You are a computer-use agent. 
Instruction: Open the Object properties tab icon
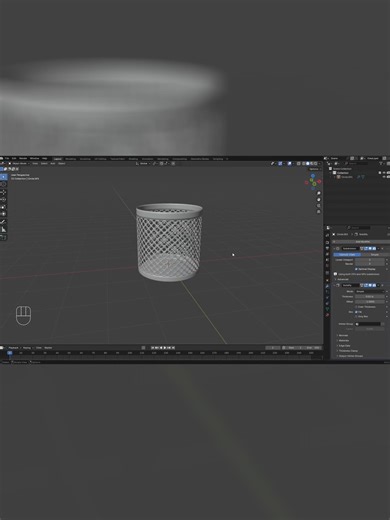pyautogui.click(x=327, y=280)
